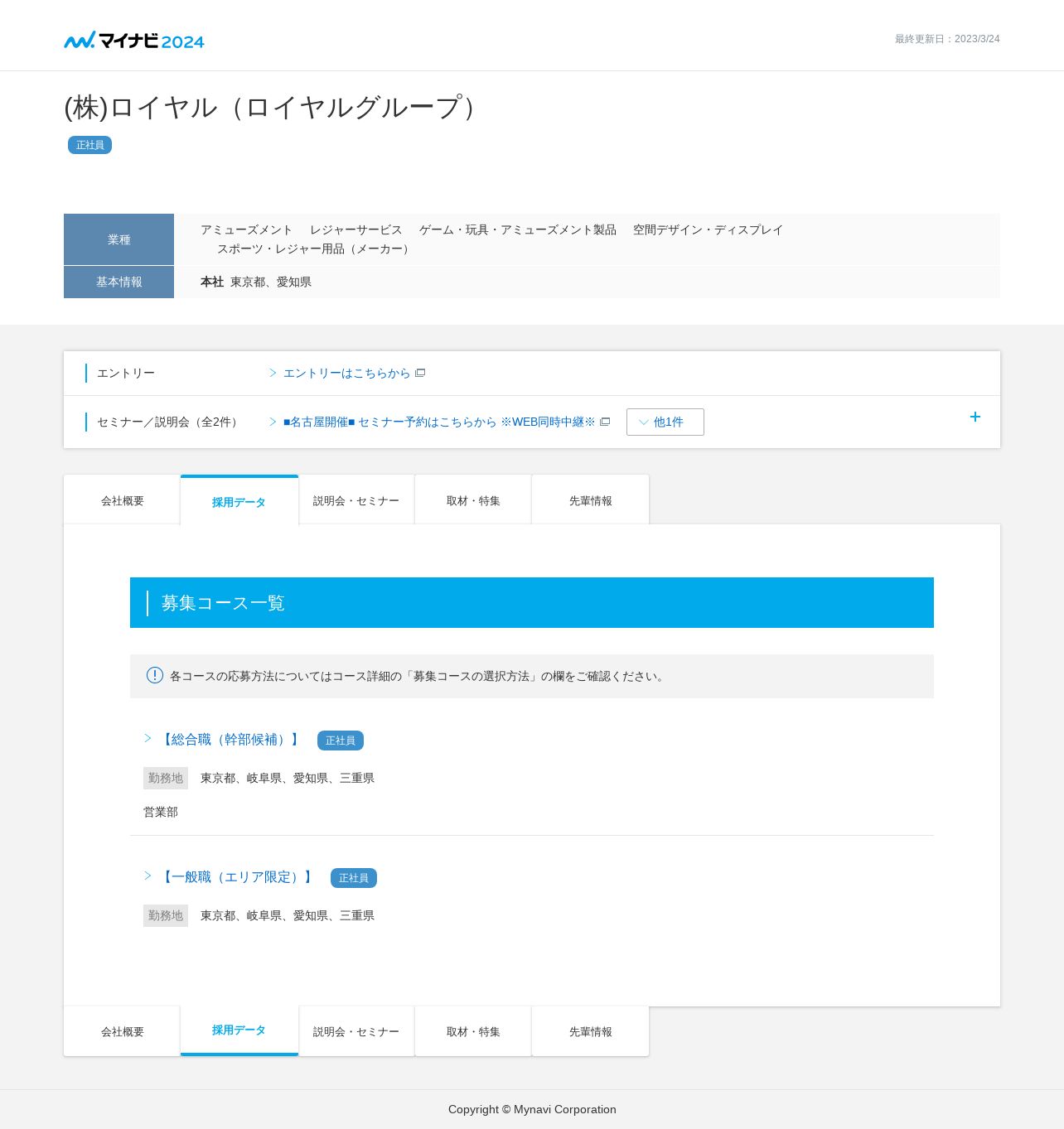Click the ゲーム・玩具・アミューズメント製品 text

click(x=518, y=229)
